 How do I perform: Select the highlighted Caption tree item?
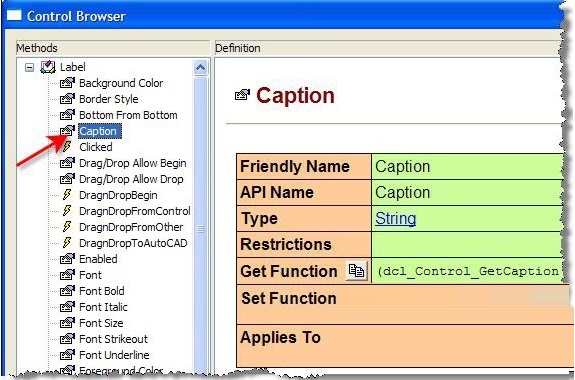[99, 131]
